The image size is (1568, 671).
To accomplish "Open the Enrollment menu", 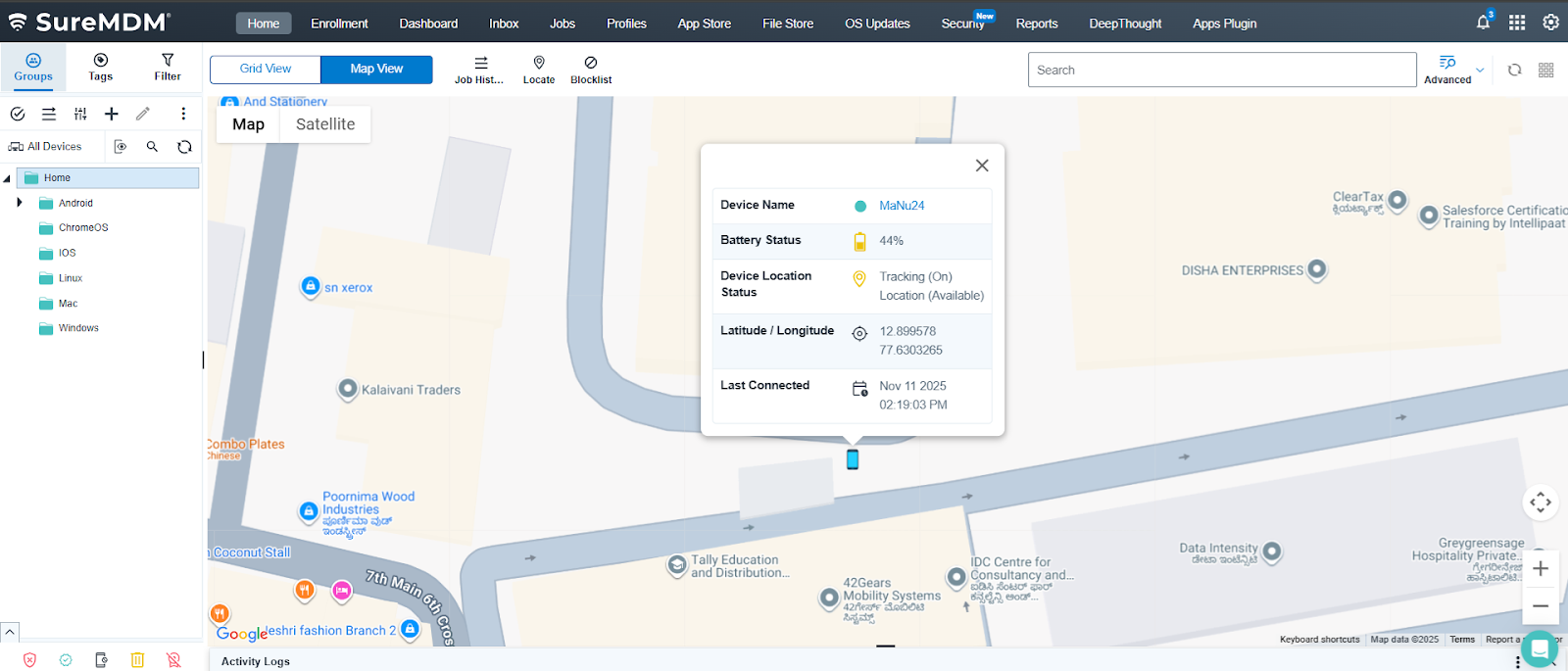I will [339, 24].
